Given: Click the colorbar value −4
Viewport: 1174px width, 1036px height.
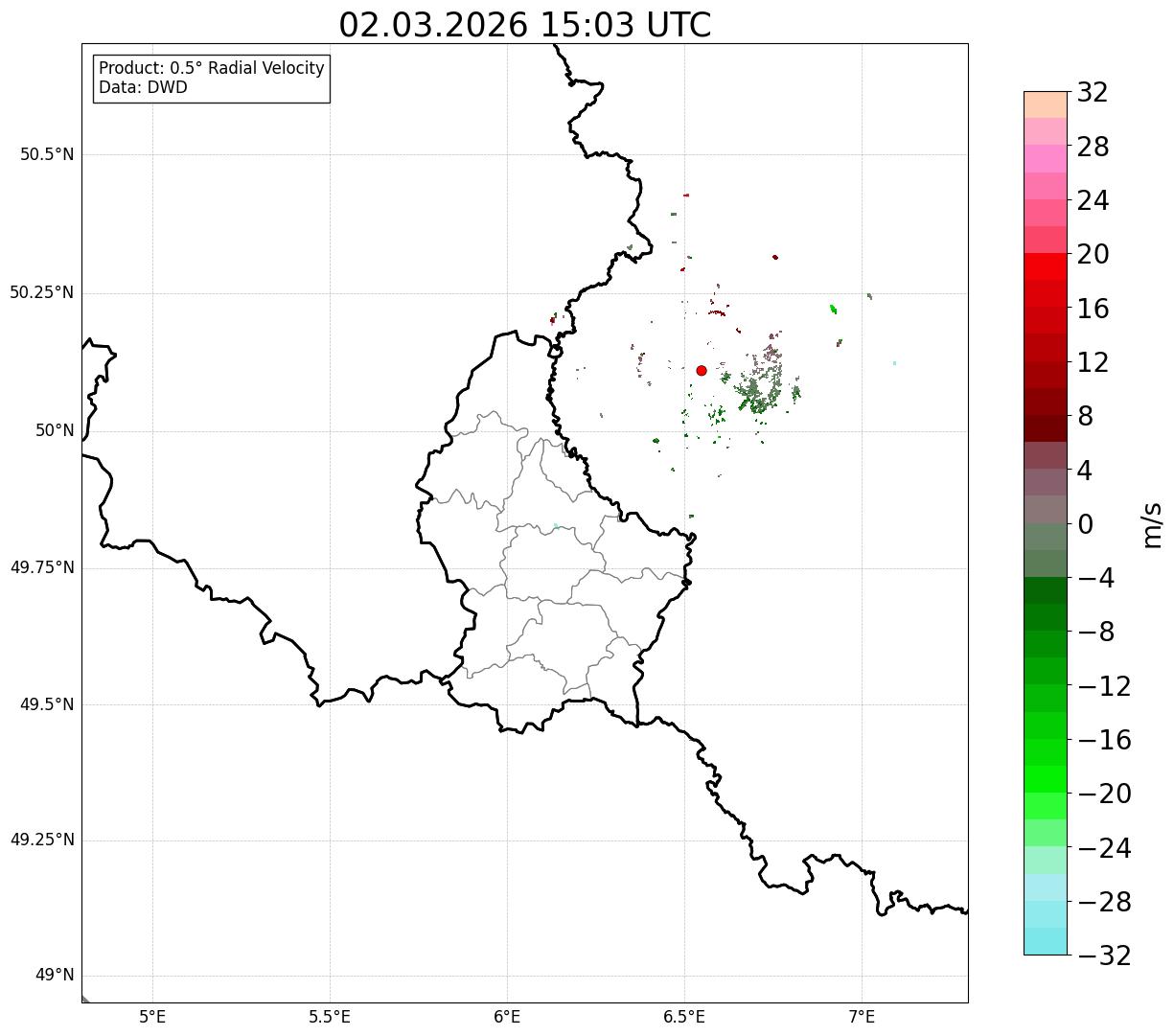Looking at the screenshot, I should pyautogui.click(x=1096, y=578).
